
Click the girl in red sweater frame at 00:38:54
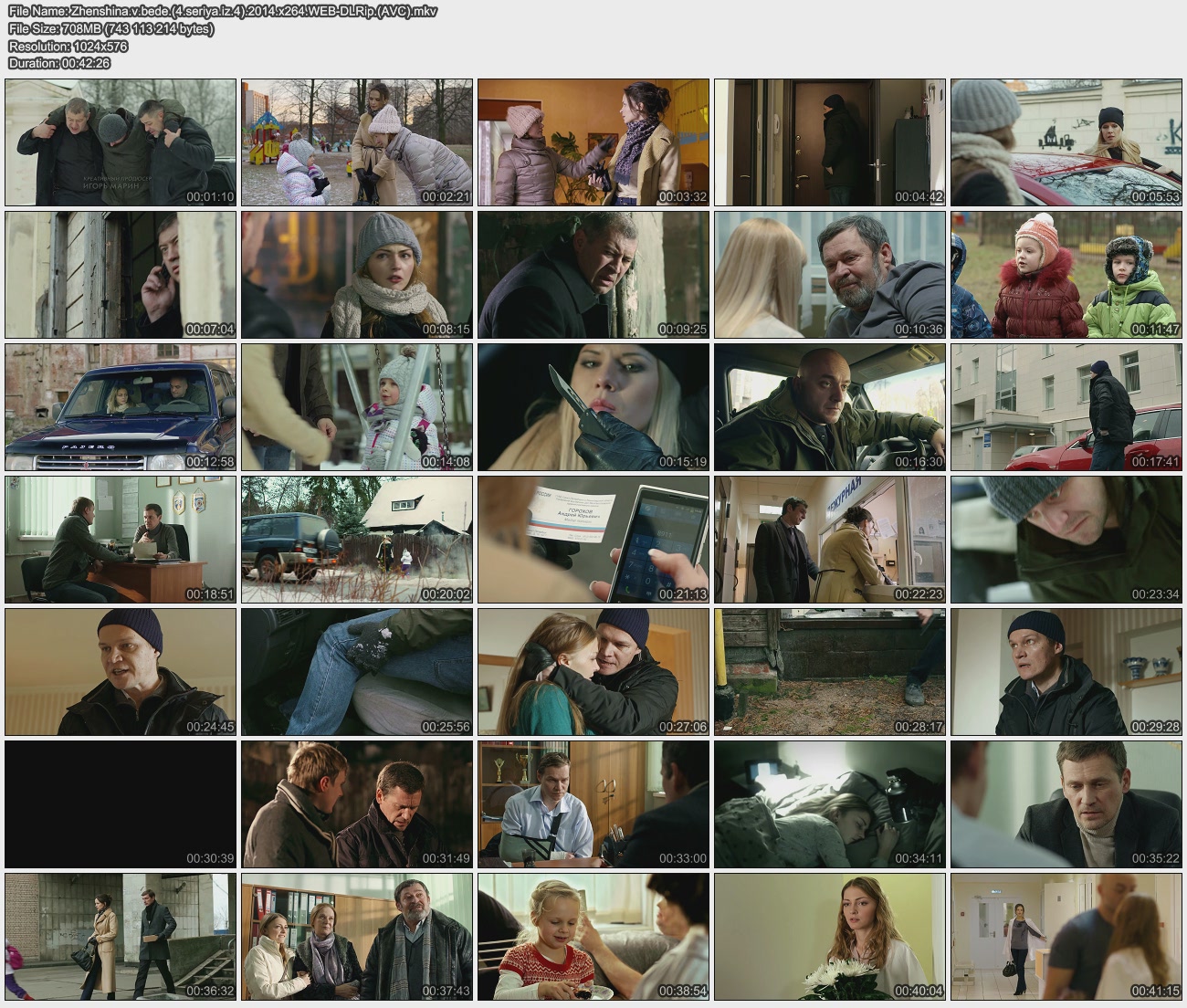[x=593, y=937]
